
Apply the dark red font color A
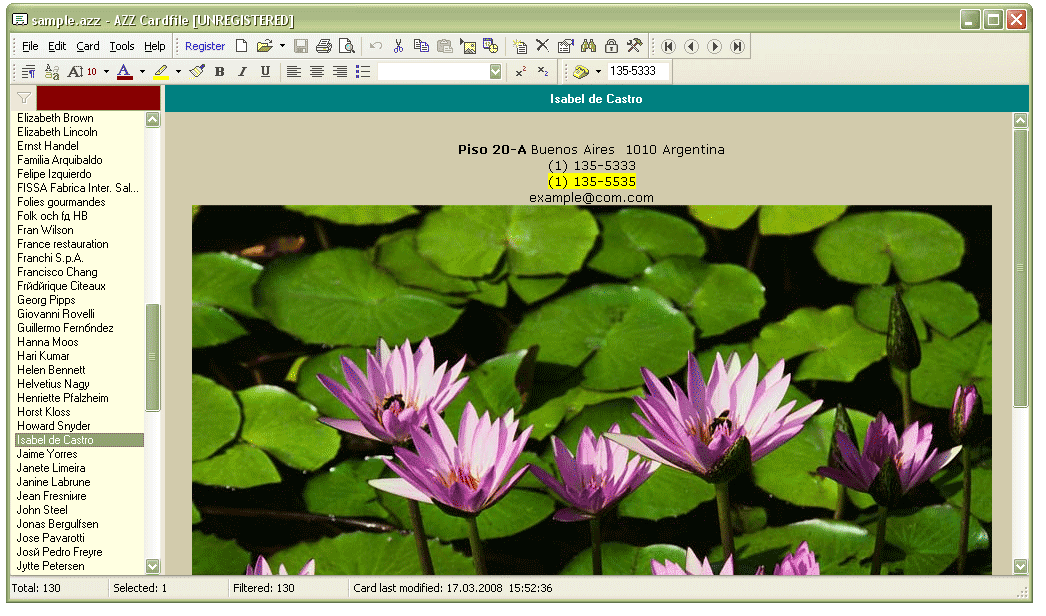coord(125,71)
